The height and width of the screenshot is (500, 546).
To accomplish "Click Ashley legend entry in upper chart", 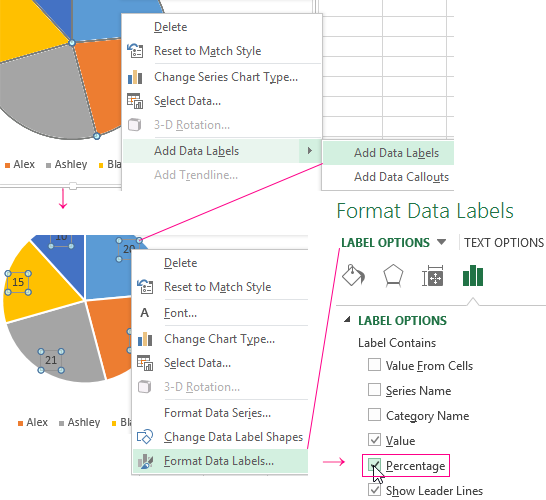I will pos(67,164).
